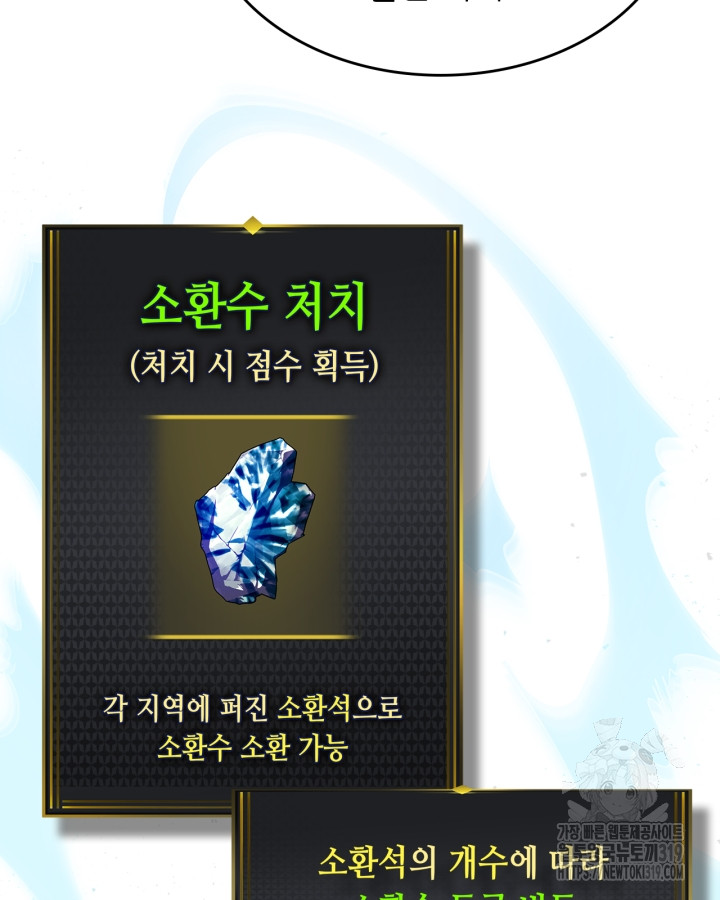The width and height of the screenshot is (720, 900).
Task: Click the 뉴토끼319 watermark logo text
Action: [x=621, y=853]
